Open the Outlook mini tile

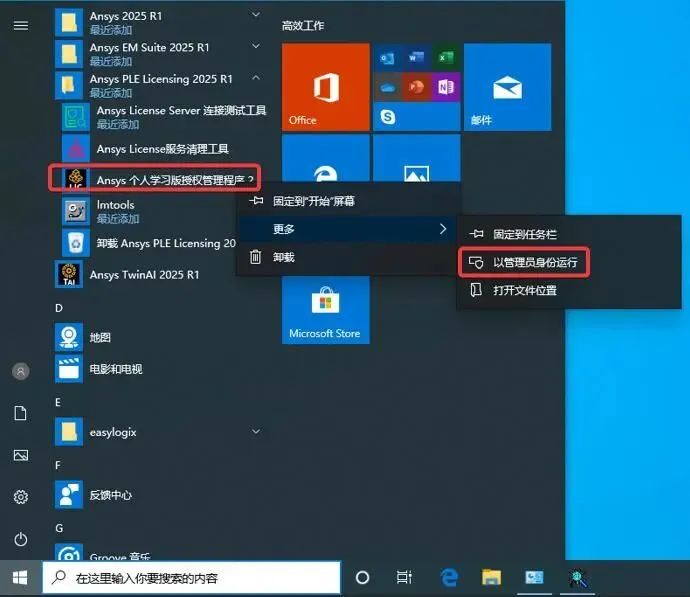(x=387, y=58)
